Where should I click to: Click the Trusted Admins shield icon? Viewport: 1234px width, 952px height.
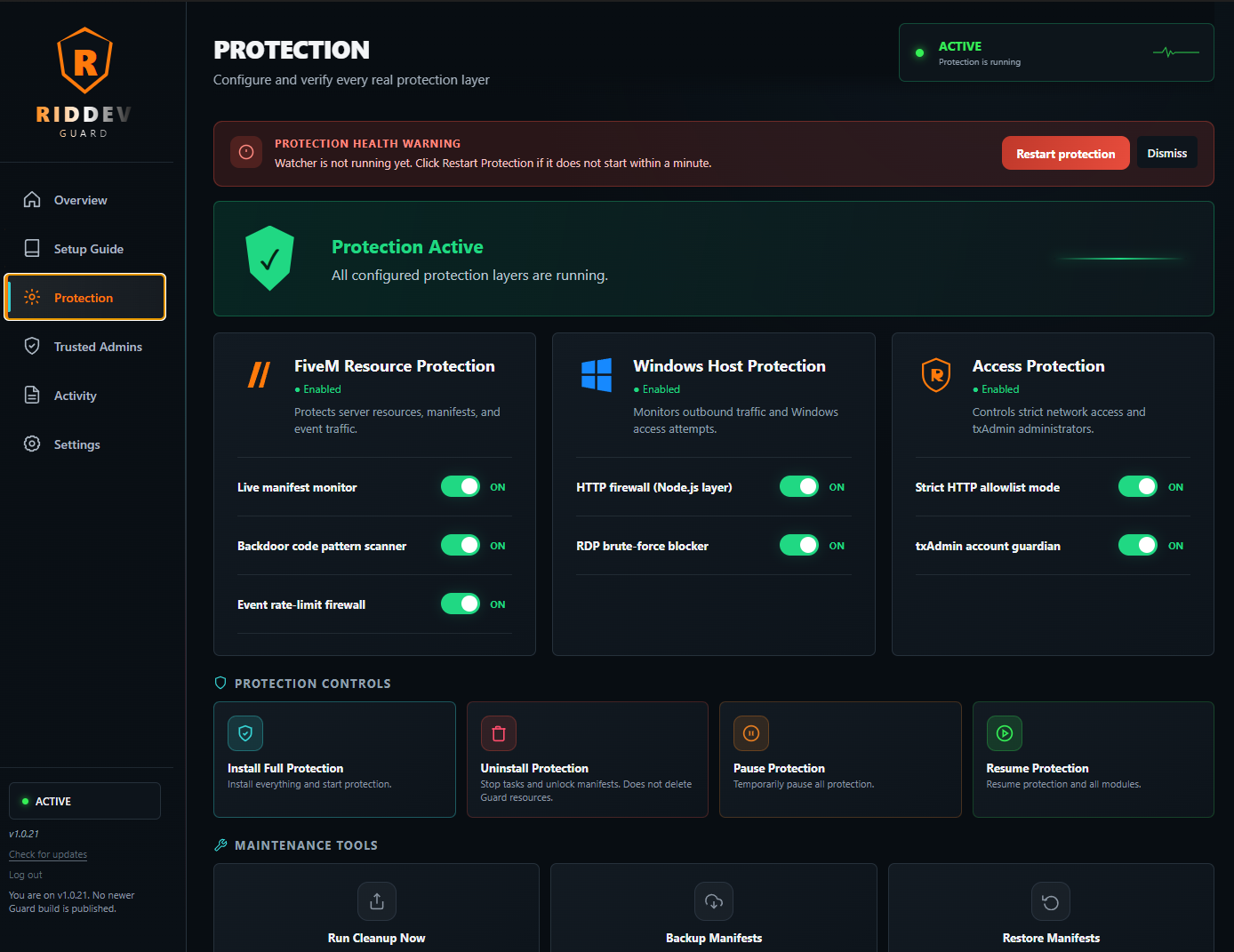point(32,347)
